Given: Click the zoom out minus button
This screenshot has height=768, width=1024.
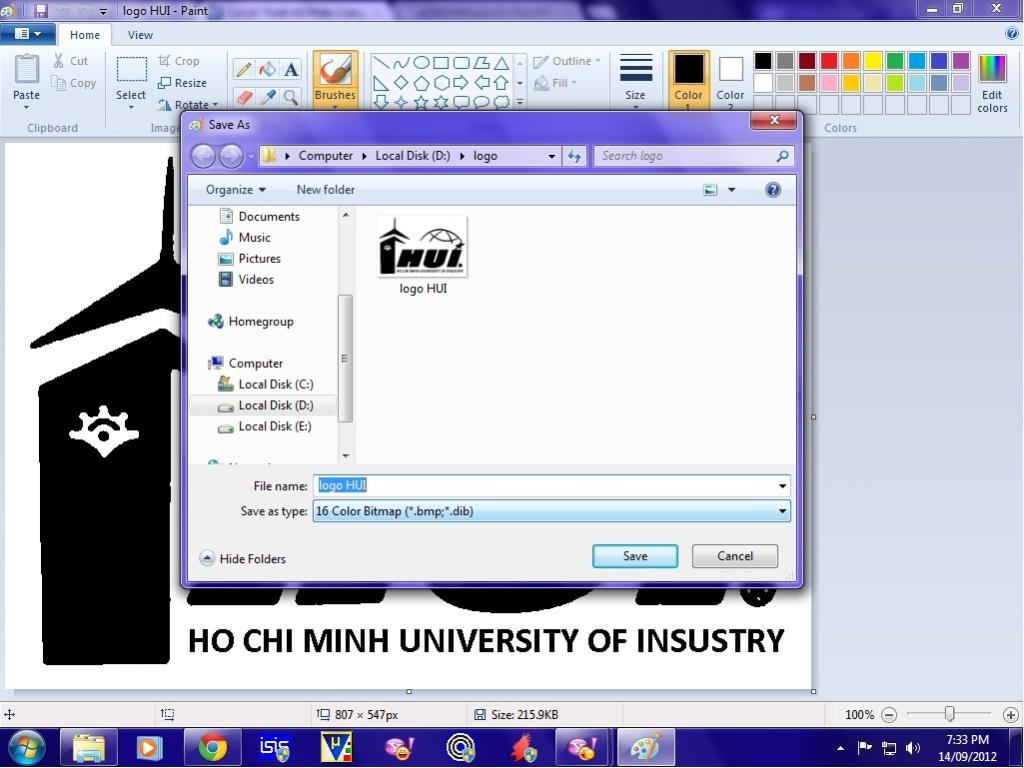Looking at the screenshot, I should [x=889, y=714].
